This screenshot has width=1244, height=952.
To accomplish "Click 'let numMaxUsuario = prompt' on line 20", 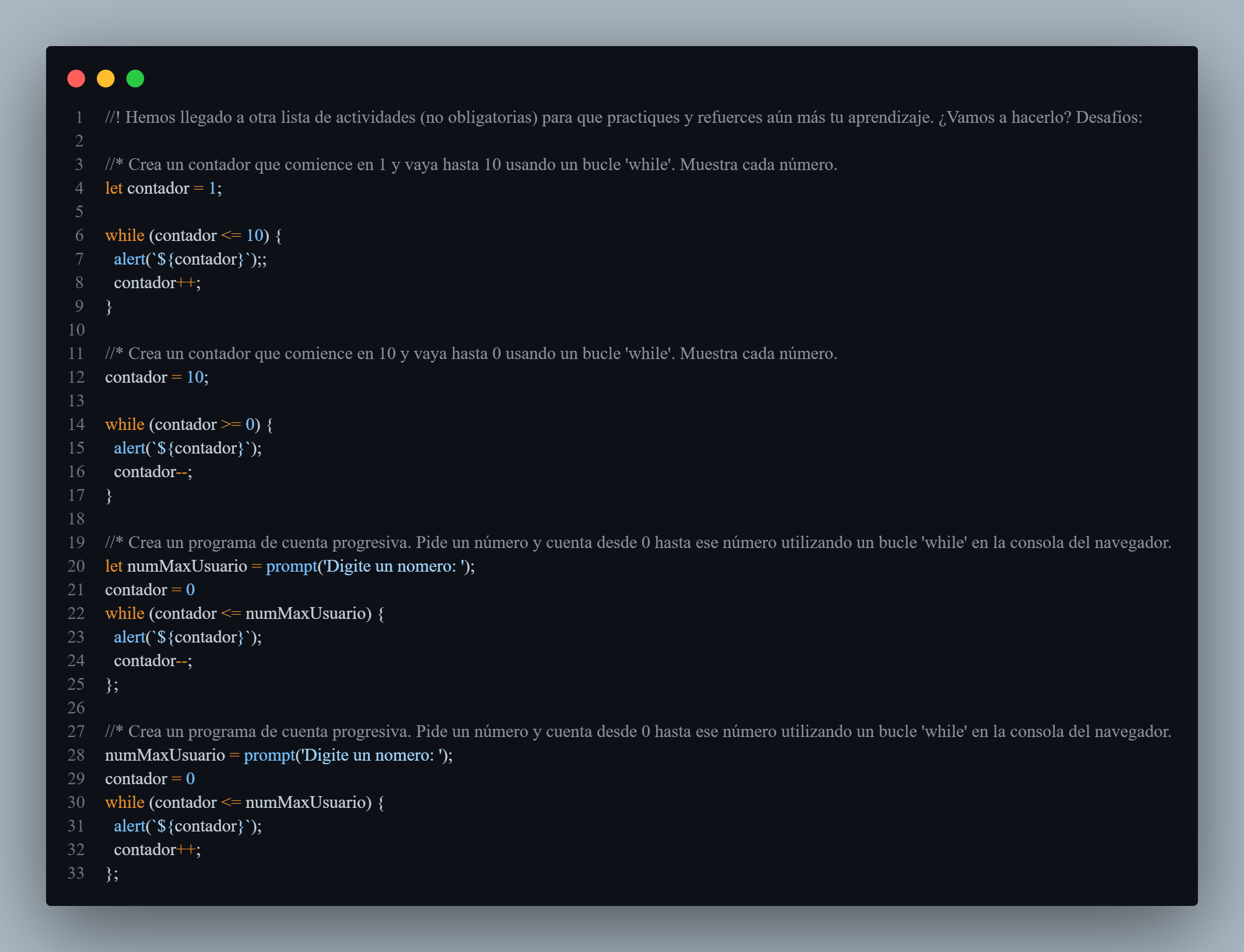I will [211, 566].
